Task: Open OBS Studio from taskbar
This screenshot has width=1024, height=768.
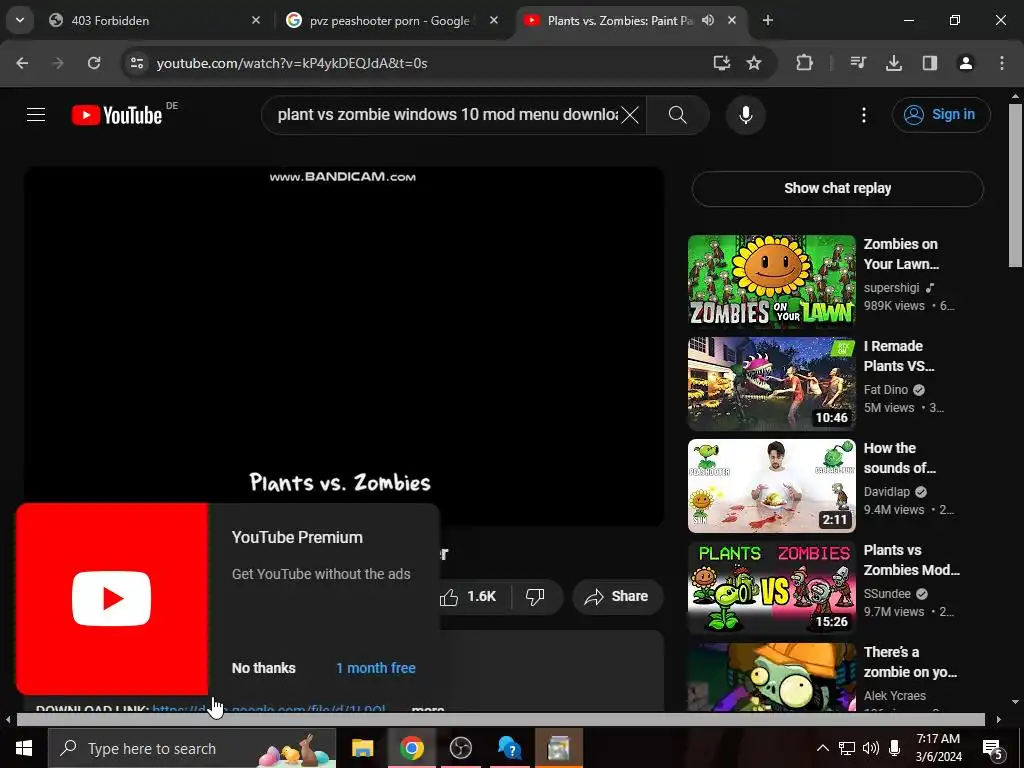Action: click(x=460, y=748)
